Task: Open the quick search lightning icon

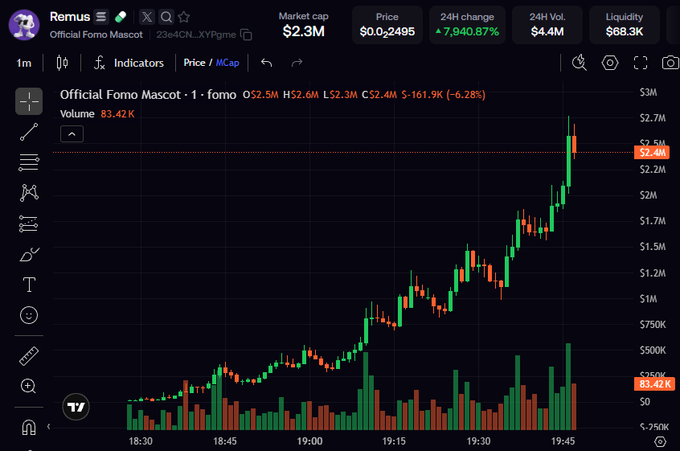Action: coord(579,63)
